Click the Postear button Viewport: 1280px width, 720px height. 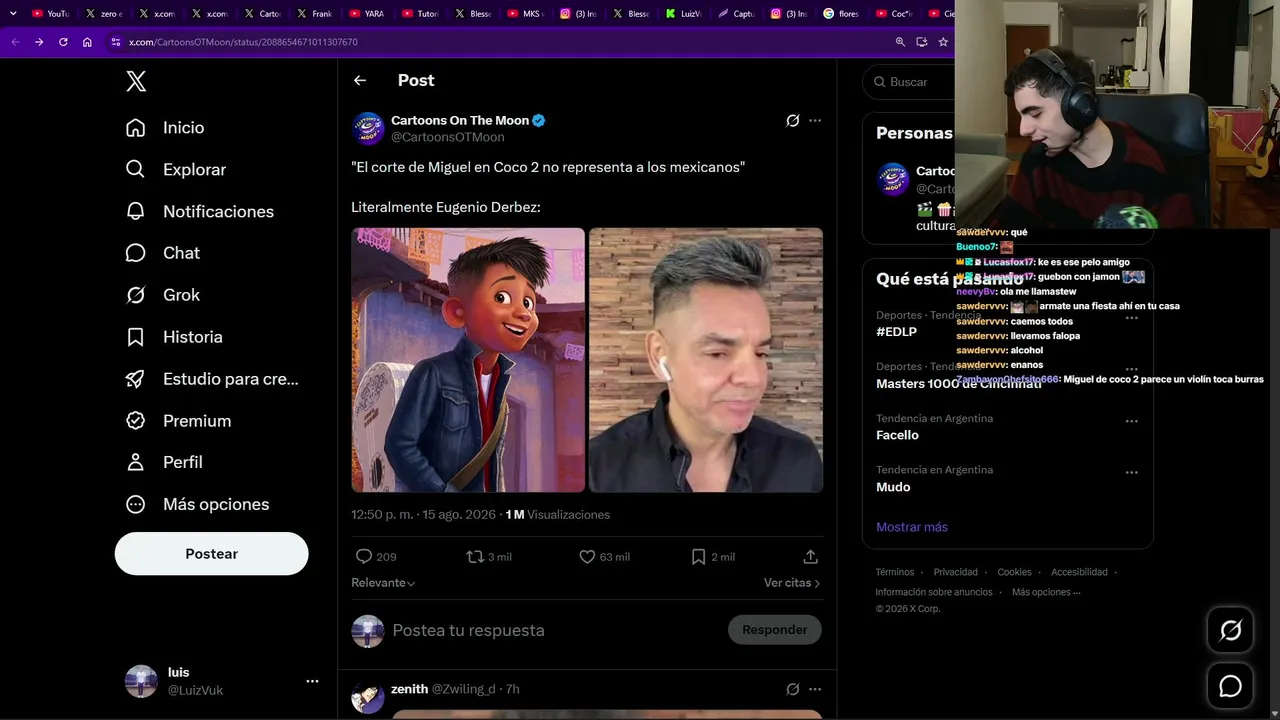click(x=211, y=554)
